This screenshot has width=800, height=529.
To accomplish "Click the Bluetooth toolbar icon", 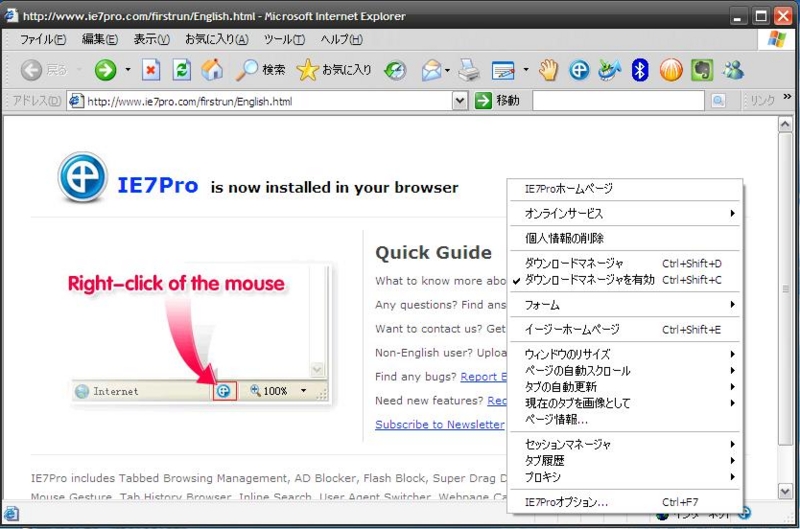I will [640, 70].
